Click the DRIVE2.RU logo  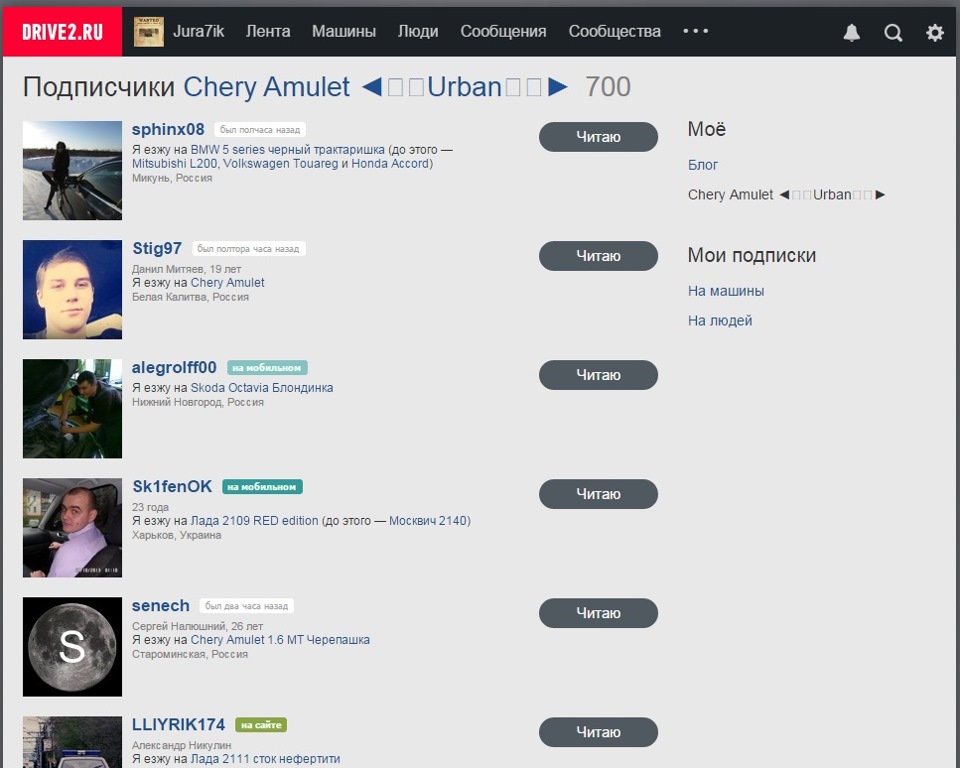pos(62,32)
